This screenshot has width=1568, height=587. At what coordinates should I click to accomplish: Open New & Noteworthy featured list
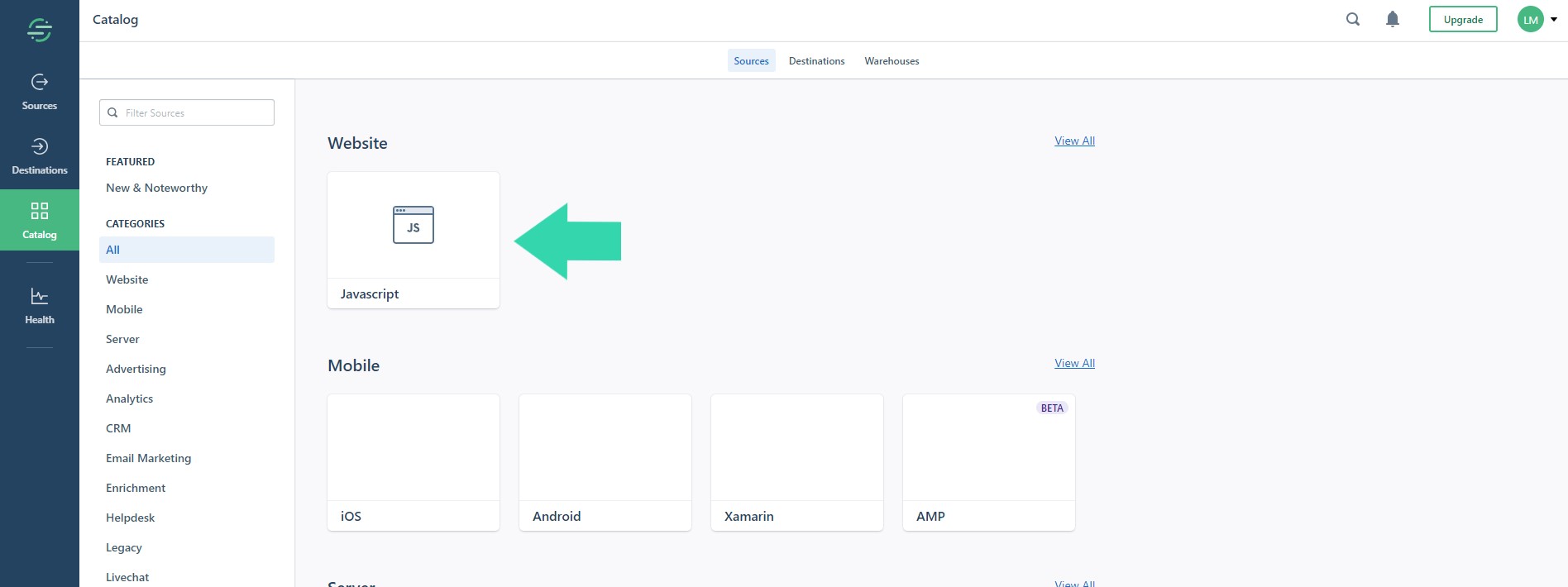pyautogui.click(x=156, y=188)
